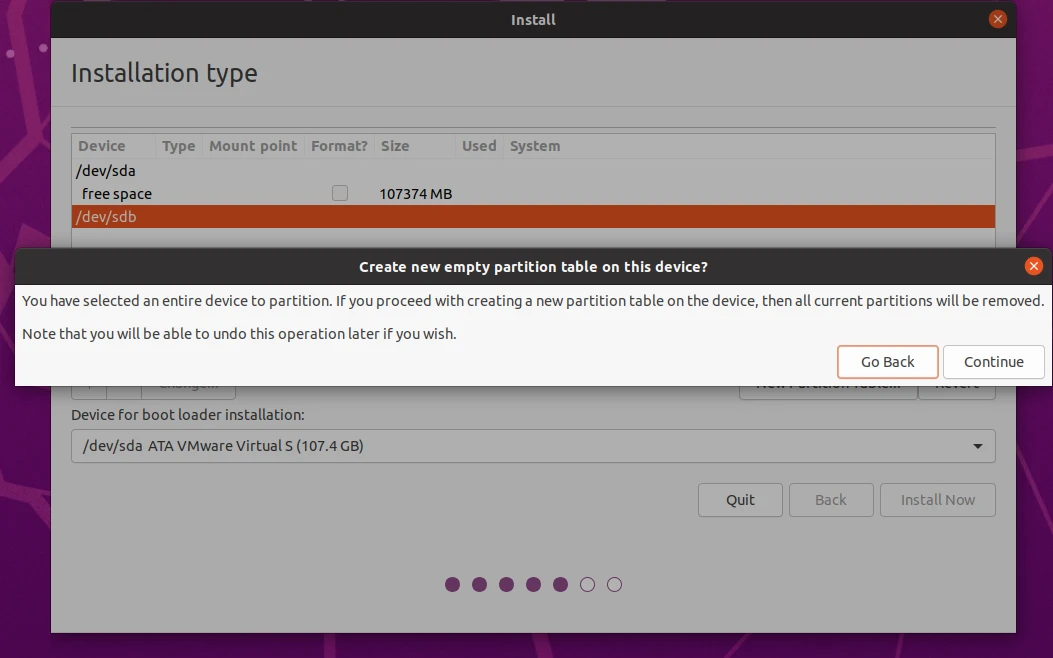The image size is (1053, 658).
Task: Open the boot loader device dropdown
Action: coord(532,446)
